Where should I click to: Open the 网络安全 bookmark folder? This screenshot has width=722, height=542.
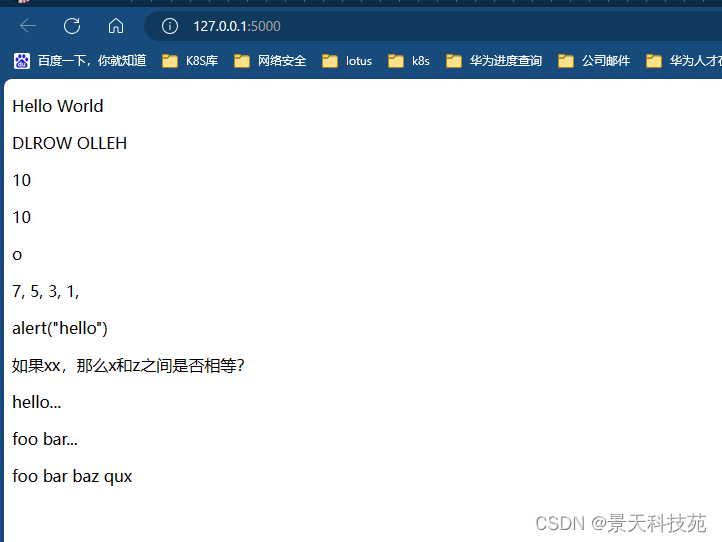(270, 61)
